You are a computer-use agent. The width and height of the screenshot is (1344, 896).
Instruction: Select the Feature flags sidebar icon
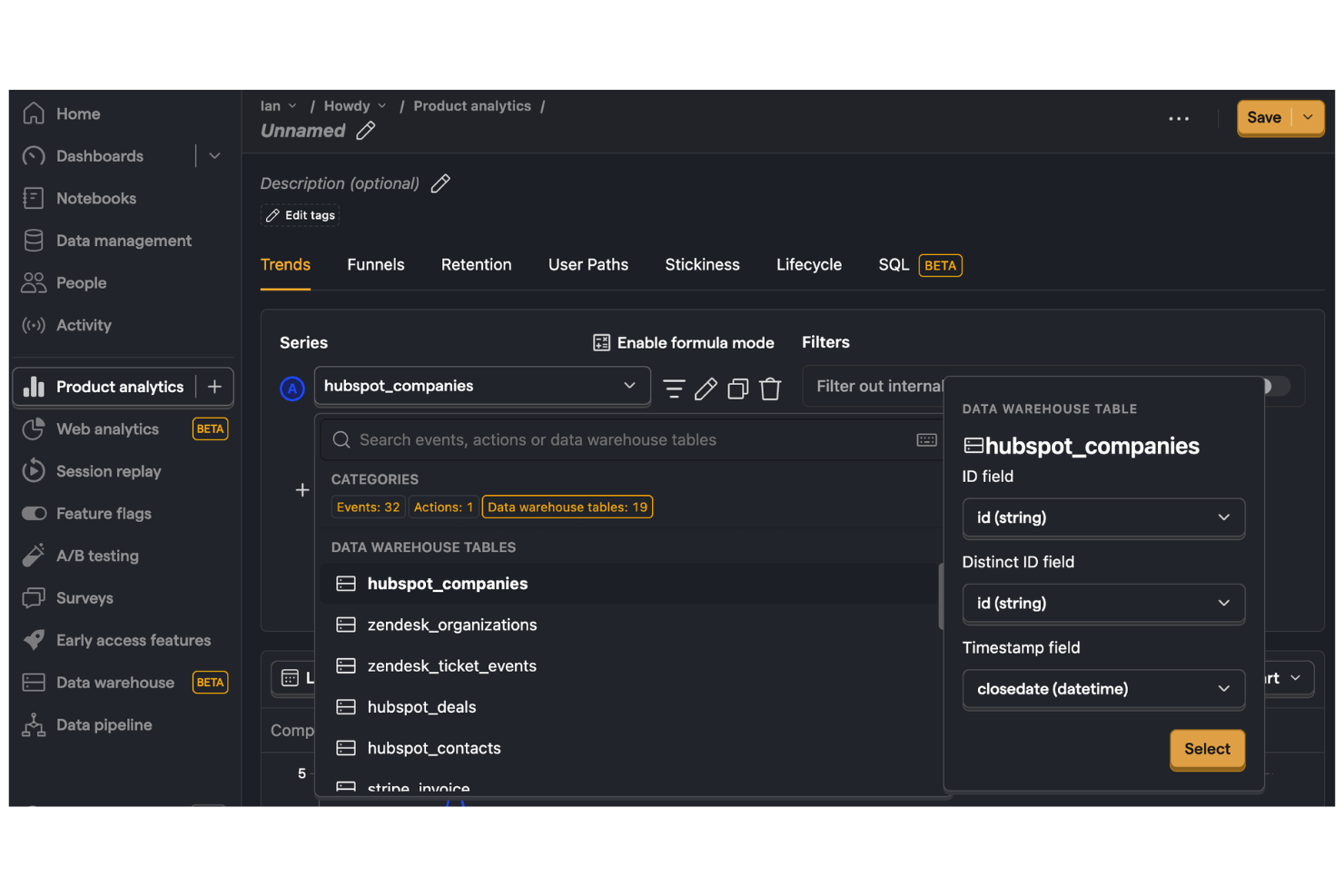coord(34,513)
